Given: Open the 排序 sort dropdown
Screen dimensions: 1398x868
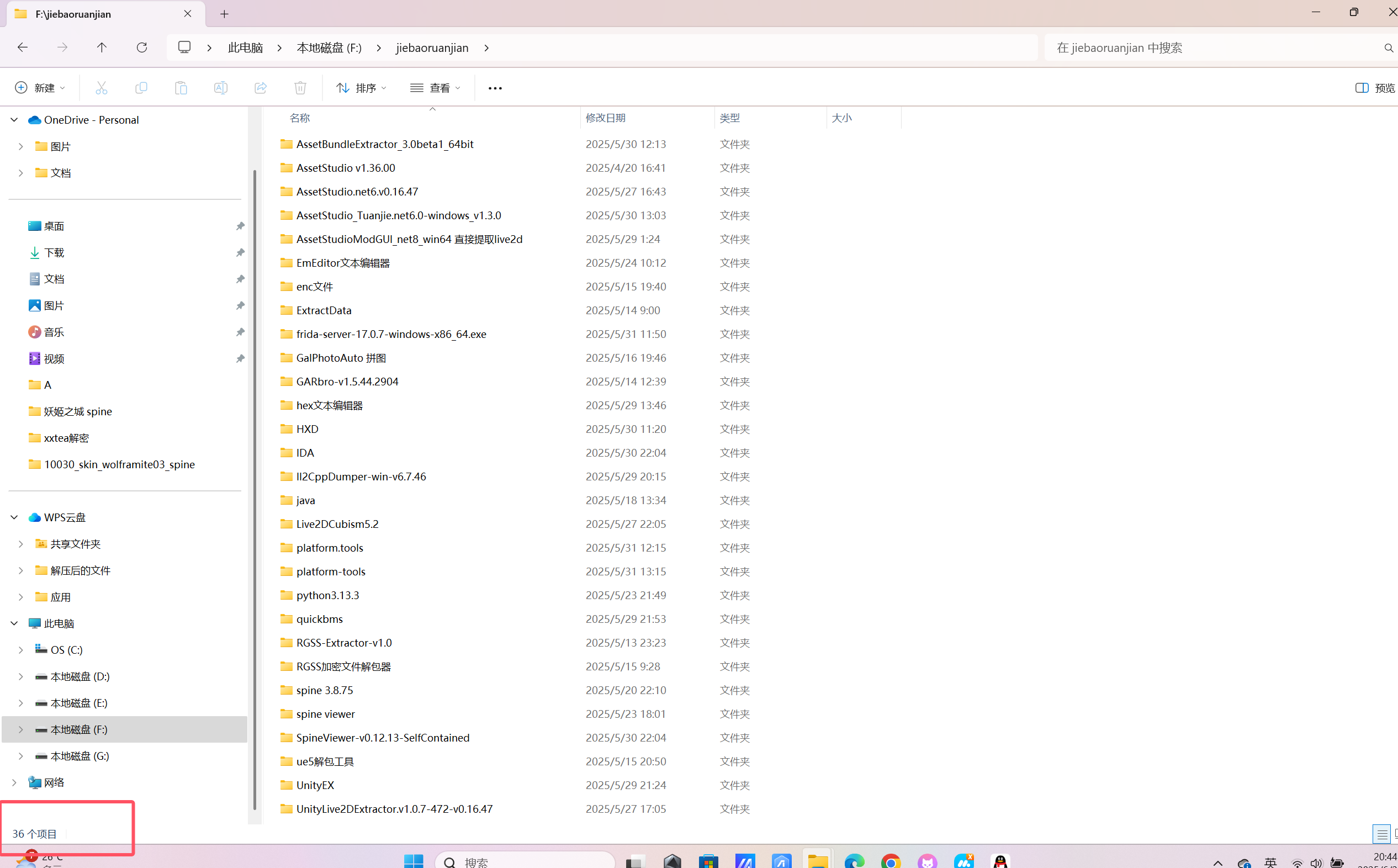Looking at the screenshot, I should point(362,88).
